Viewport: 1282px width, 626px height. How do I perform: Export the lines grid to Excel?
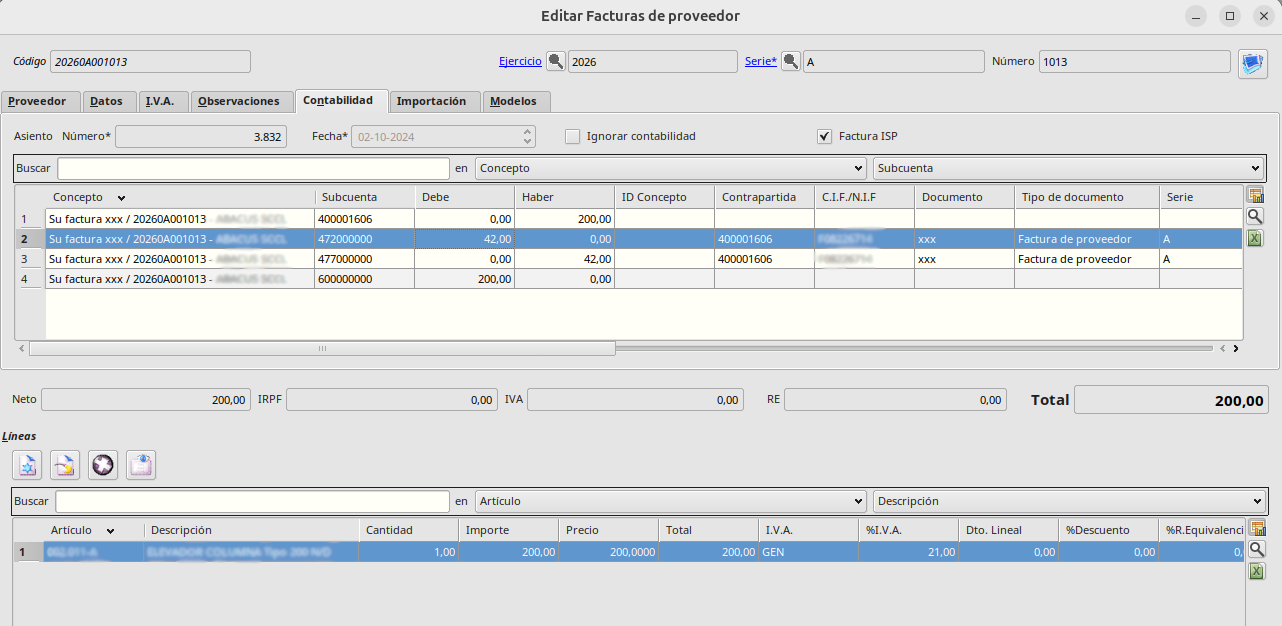[1257, 570]
